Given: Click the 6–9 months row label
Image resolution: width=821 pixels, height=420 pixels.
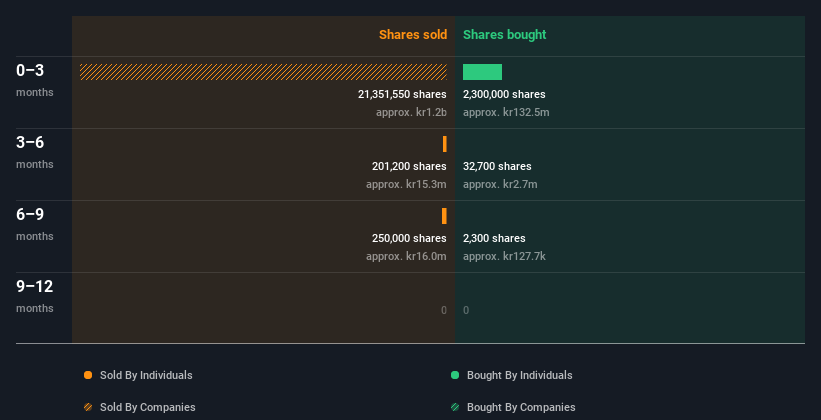Looking at the screenshot, I should point(35,224).
